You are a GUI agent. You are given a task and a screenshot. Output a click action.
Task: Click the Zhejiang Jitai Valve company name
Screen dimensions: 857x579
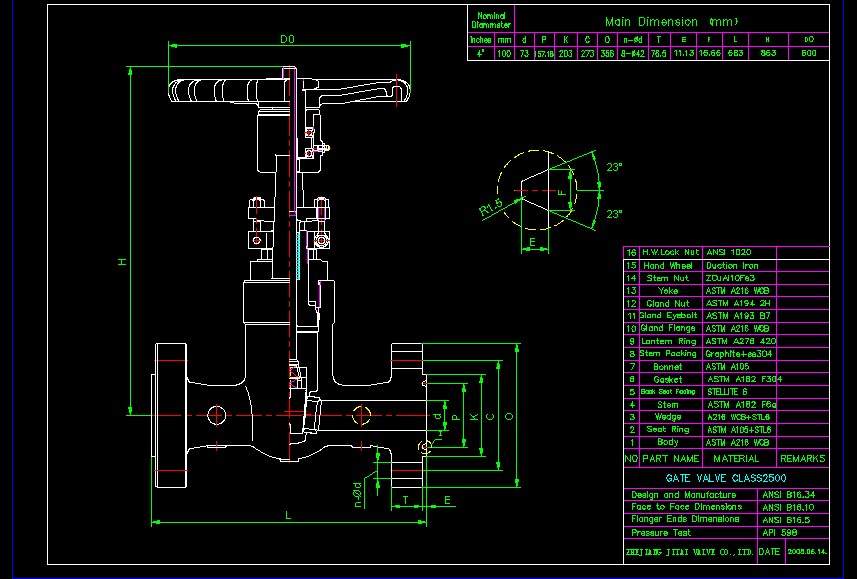(689, 551)
